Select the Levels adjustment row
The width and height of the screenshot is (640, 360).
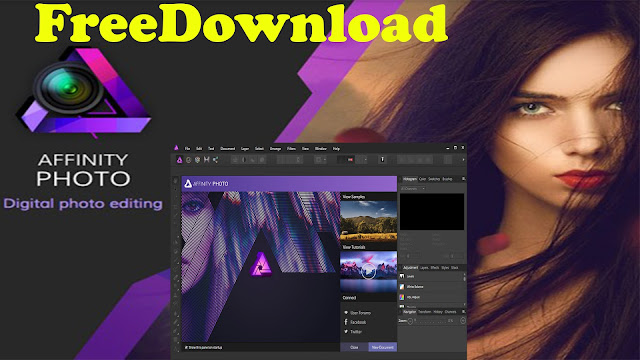pyautogui.click(x=431, y=276)
